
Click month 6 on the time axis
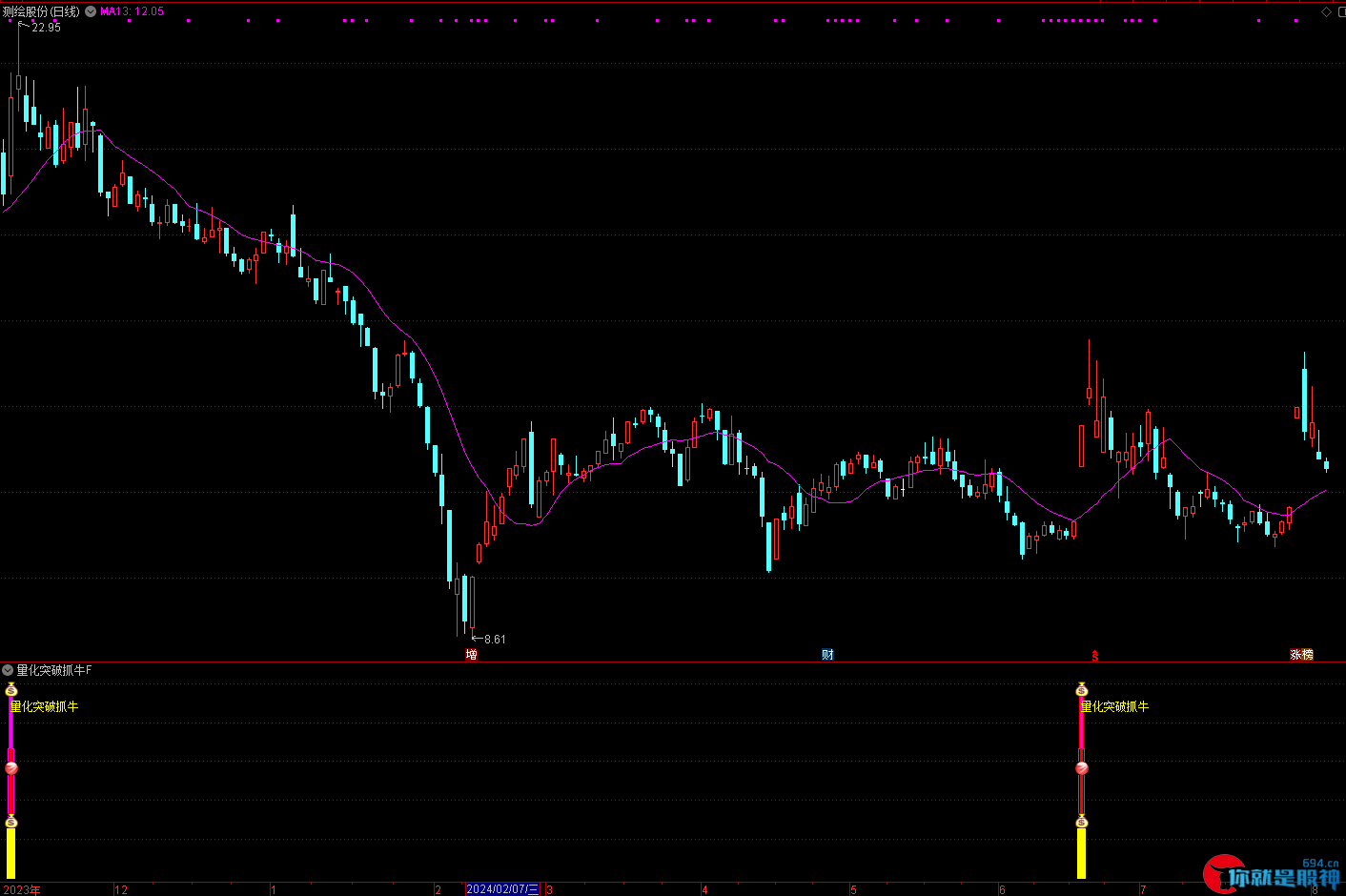[x=1002, y=889]
